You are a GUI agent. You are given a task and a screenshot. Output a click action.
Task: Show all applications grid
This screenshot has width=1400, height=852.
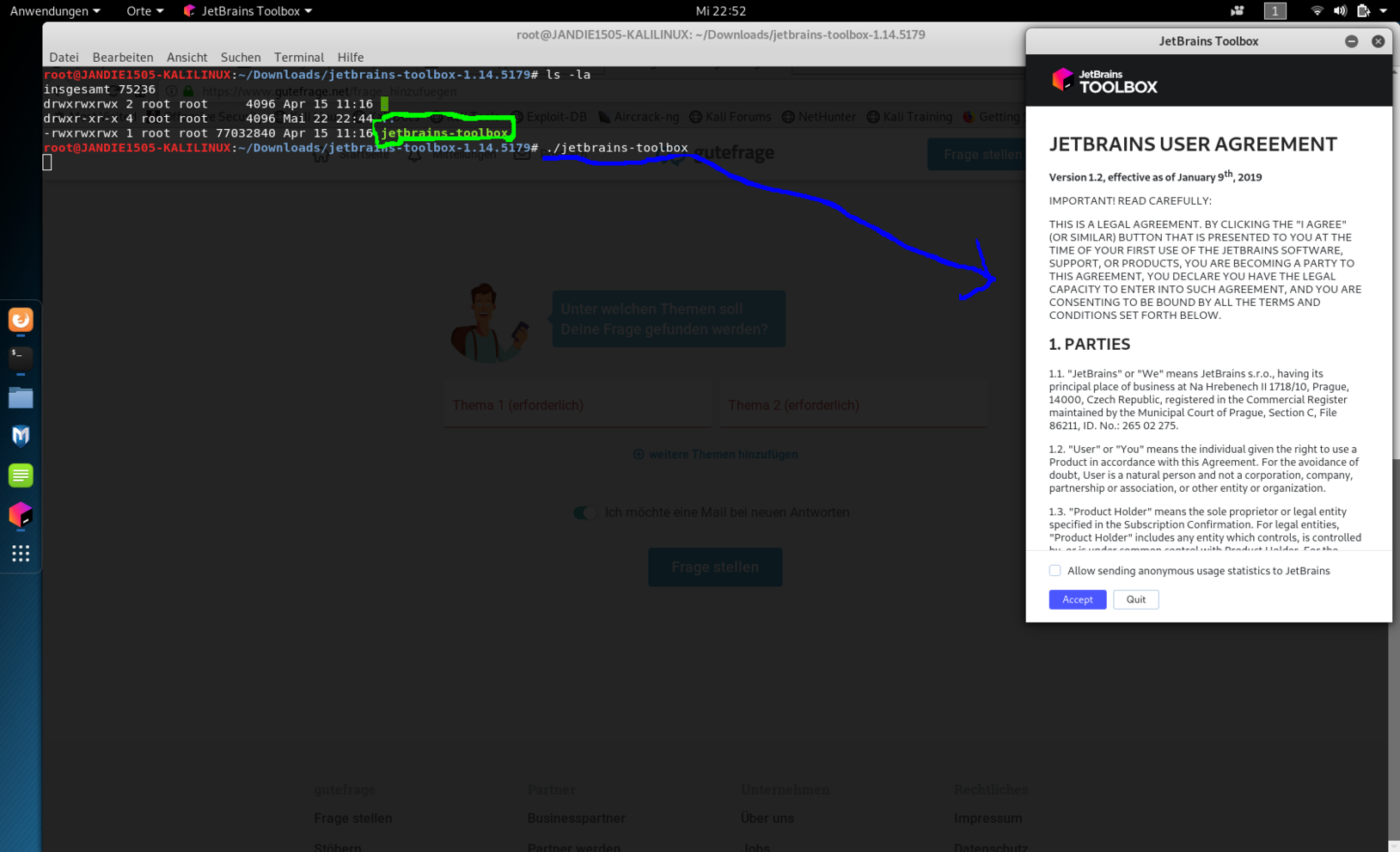[x=21, y=554]
